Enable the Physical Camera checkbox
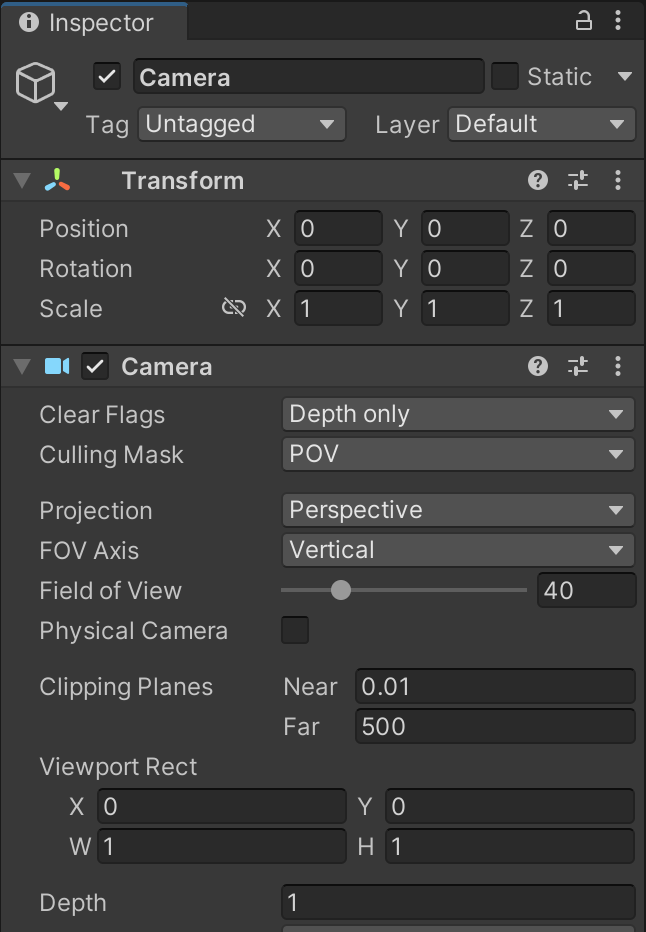The image size is (646, 932). coord(295,631)
